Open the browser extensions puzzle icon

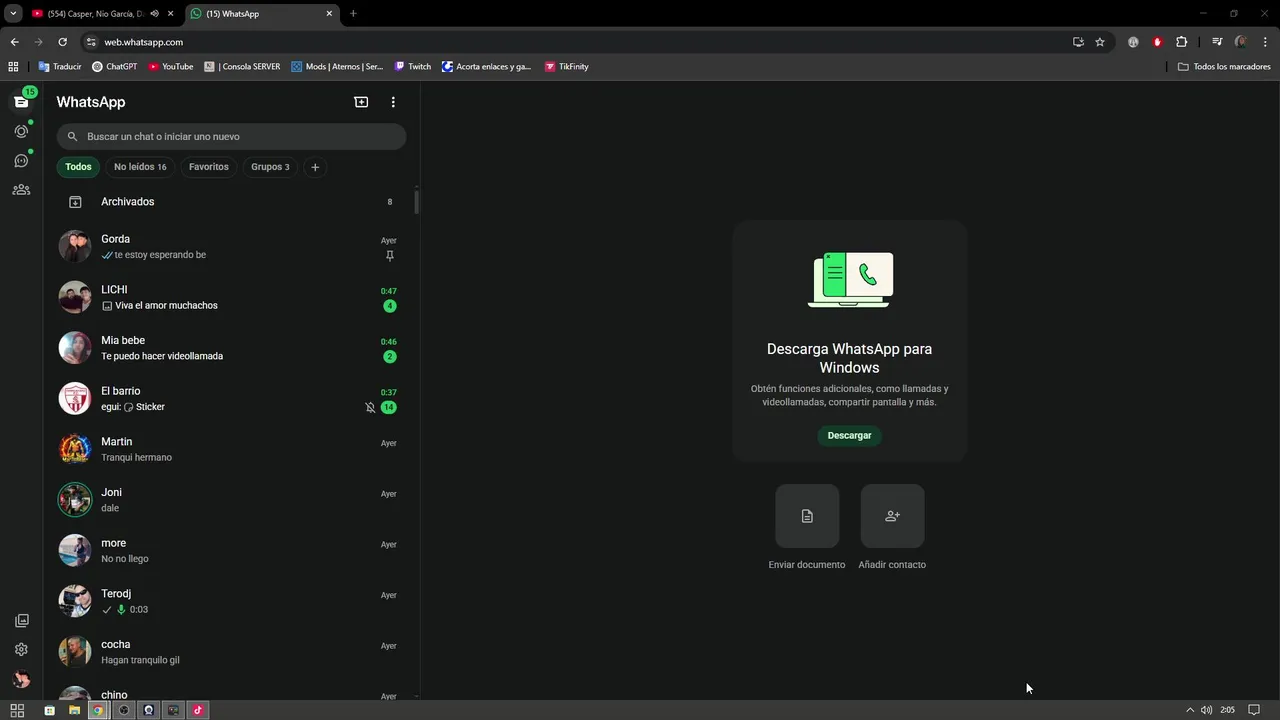(x=1181, y=42)
